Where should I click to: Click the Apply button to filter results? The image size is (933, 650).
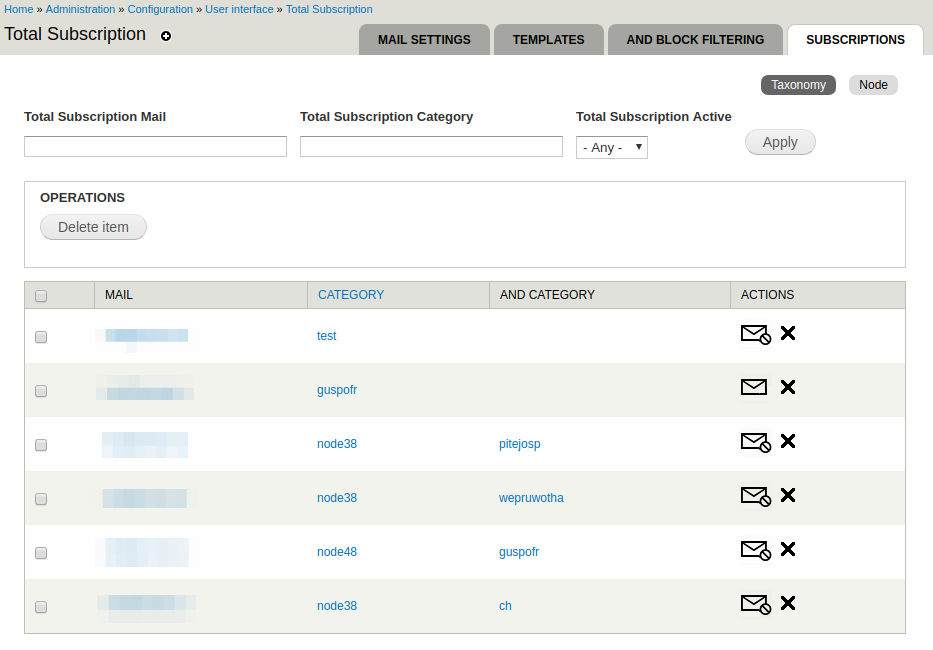coord(780,142)
